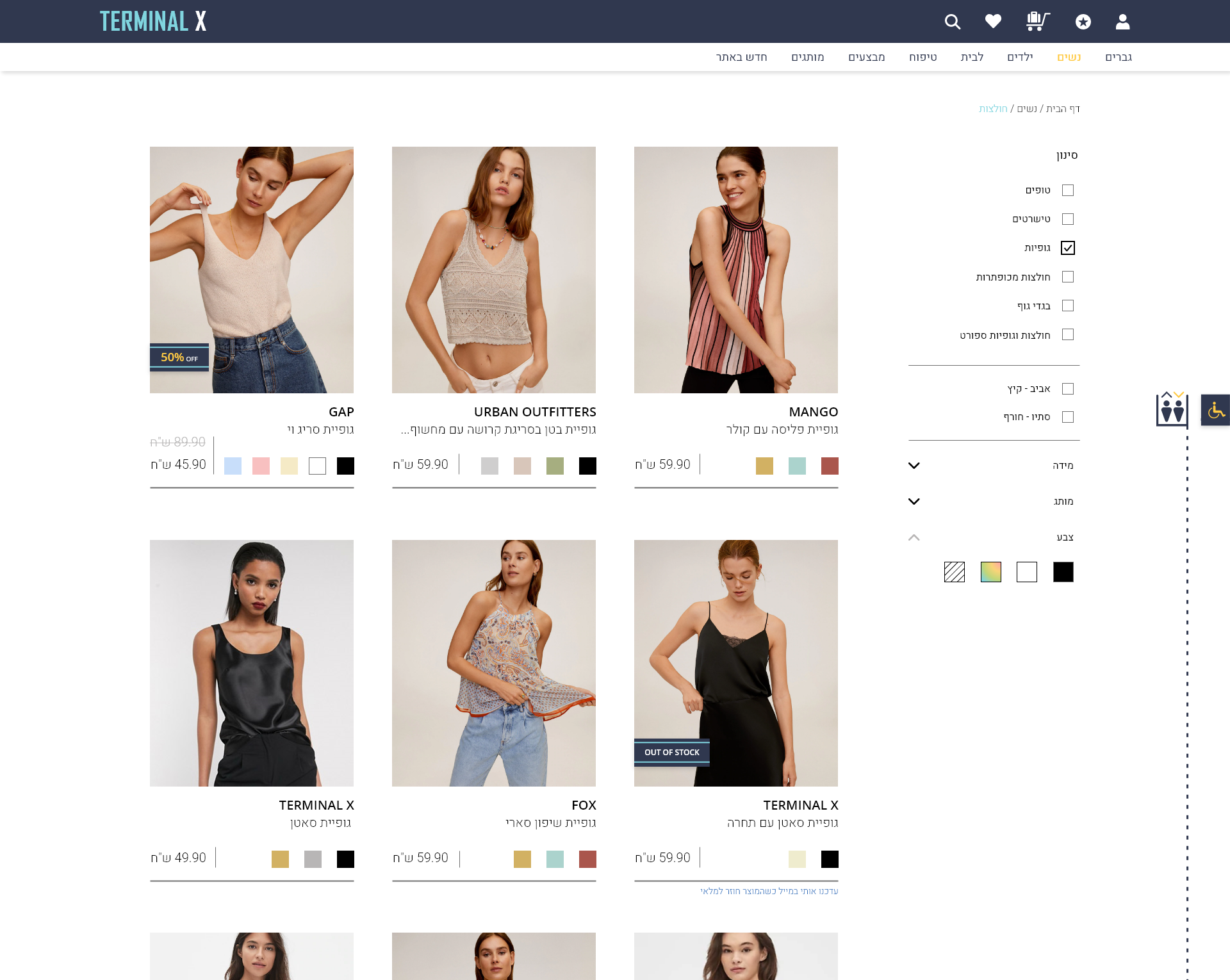
Task: Filter by striped pattern swatch
Action: (x=955, y=572)
